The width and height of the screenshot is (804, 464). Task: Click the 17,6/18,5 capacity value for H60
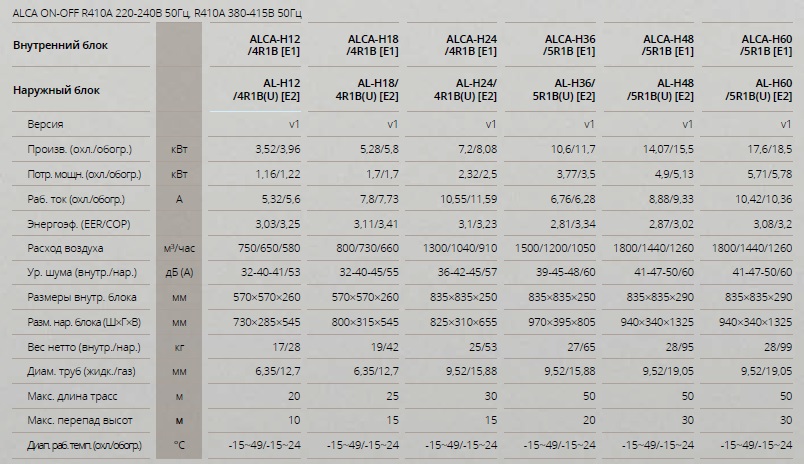click(x=770, y=149)
